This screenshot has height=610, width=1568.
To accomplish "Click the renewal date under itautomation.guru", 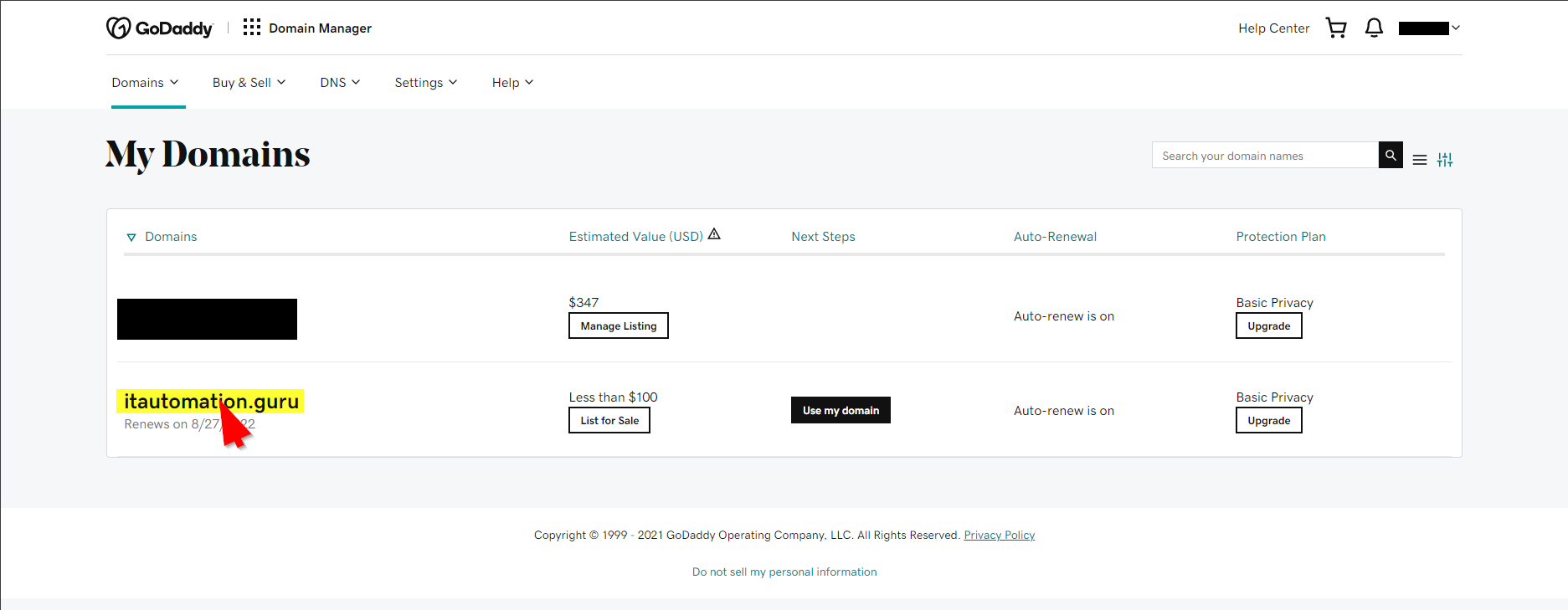I will [189, 424].
